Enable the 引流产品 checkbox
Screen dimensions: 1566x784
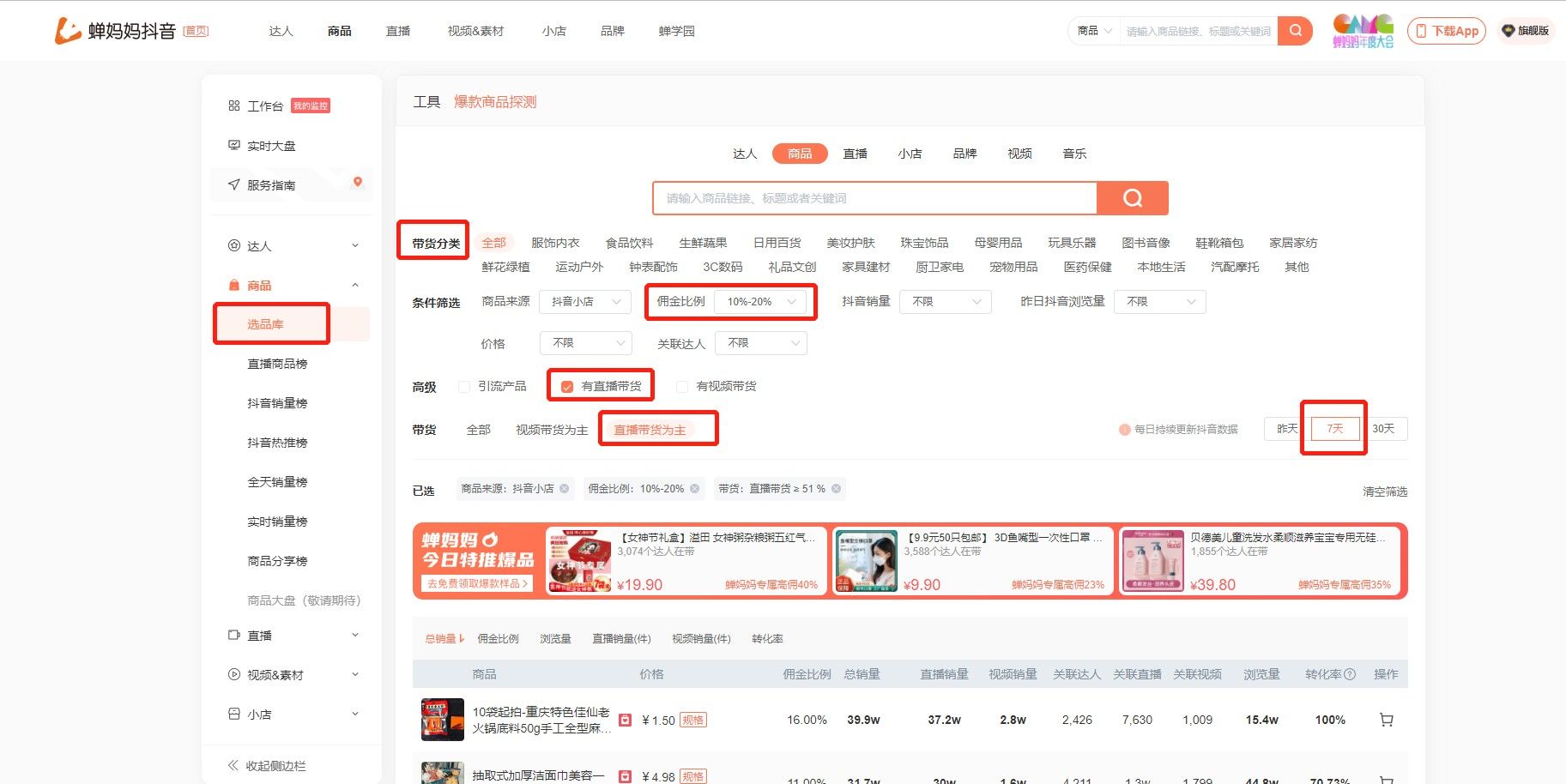(463, 386)
